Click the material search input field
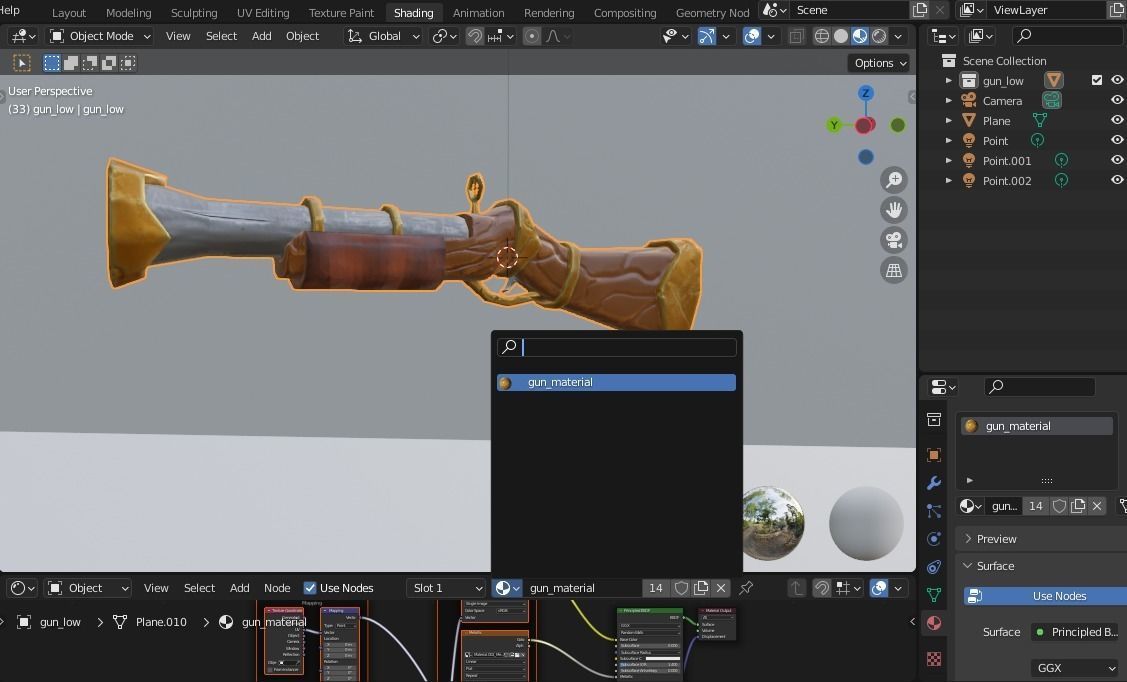 pos(616,347)
